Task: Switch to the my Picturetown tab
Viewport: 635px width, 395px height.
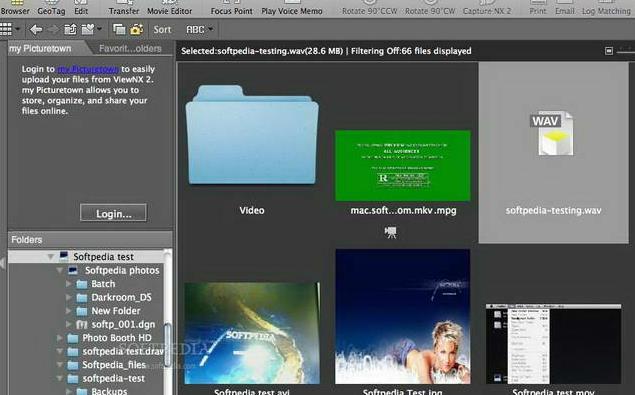Action: click(x=40, y=49)
